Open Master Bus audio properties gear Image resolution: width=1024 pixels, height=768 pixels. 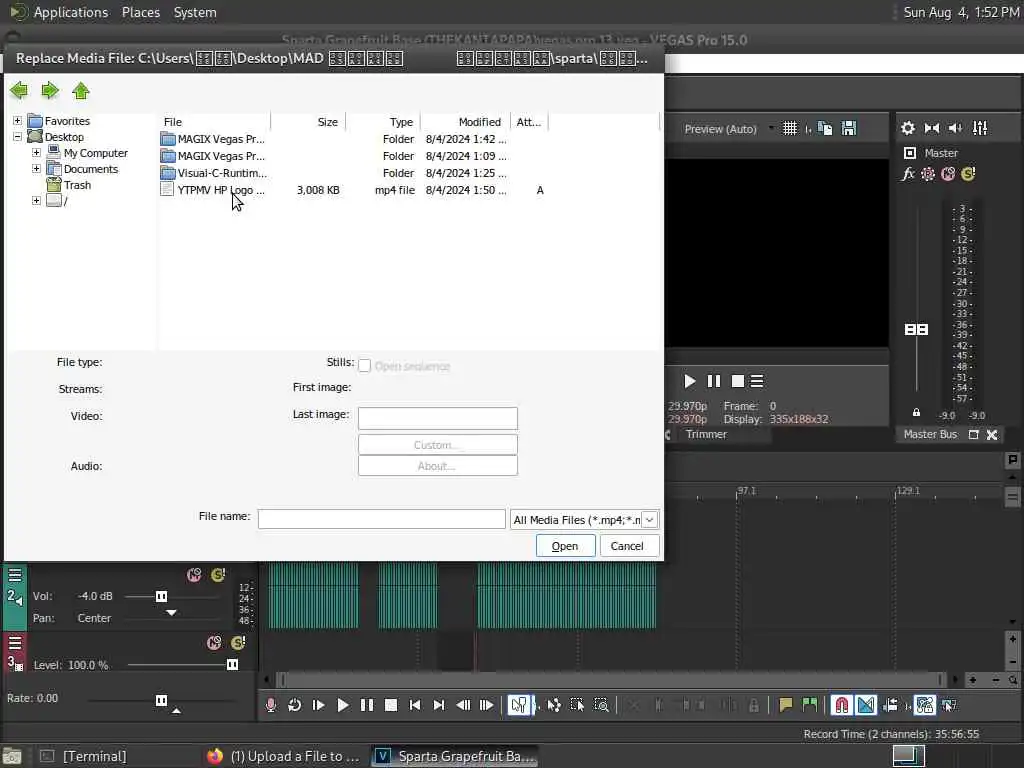tap(908, 128)
